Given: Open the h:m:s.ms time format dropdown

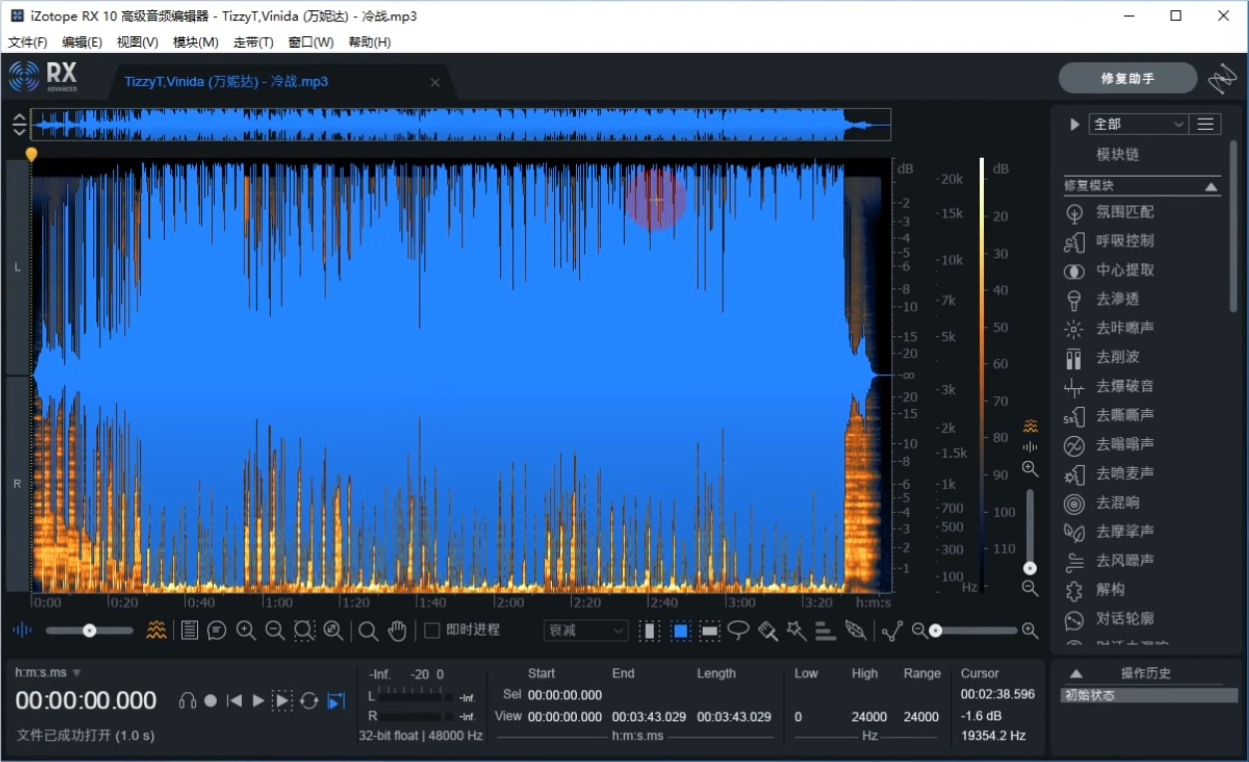Looking at the screenshot, I should [x=48, y=673].
